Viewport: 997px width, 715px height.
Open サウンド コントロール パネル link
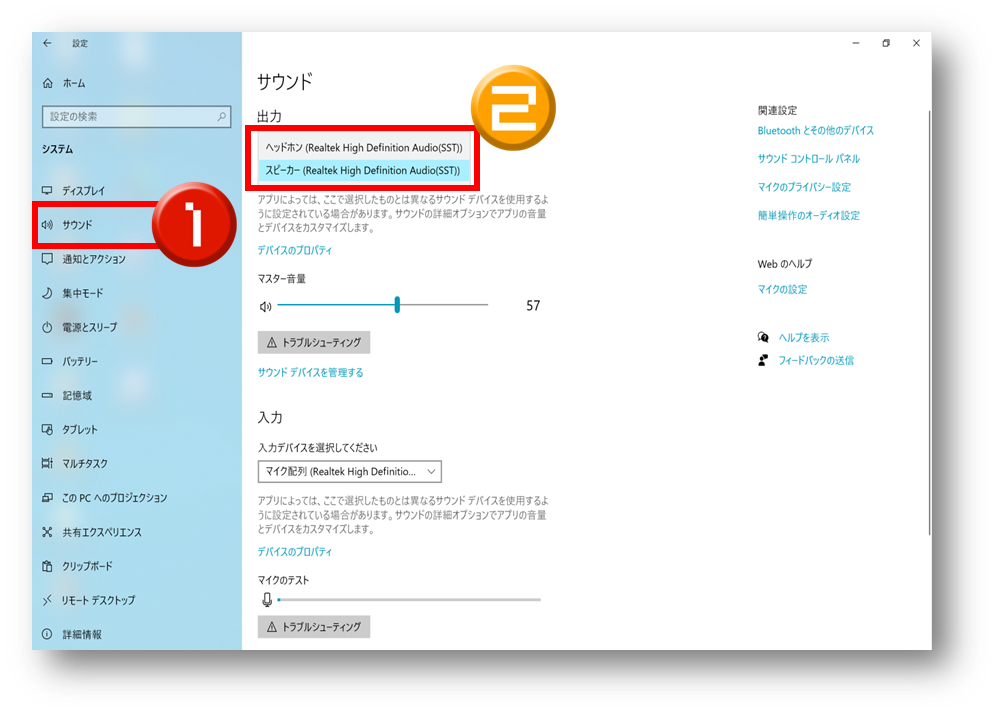pos(809,158)
